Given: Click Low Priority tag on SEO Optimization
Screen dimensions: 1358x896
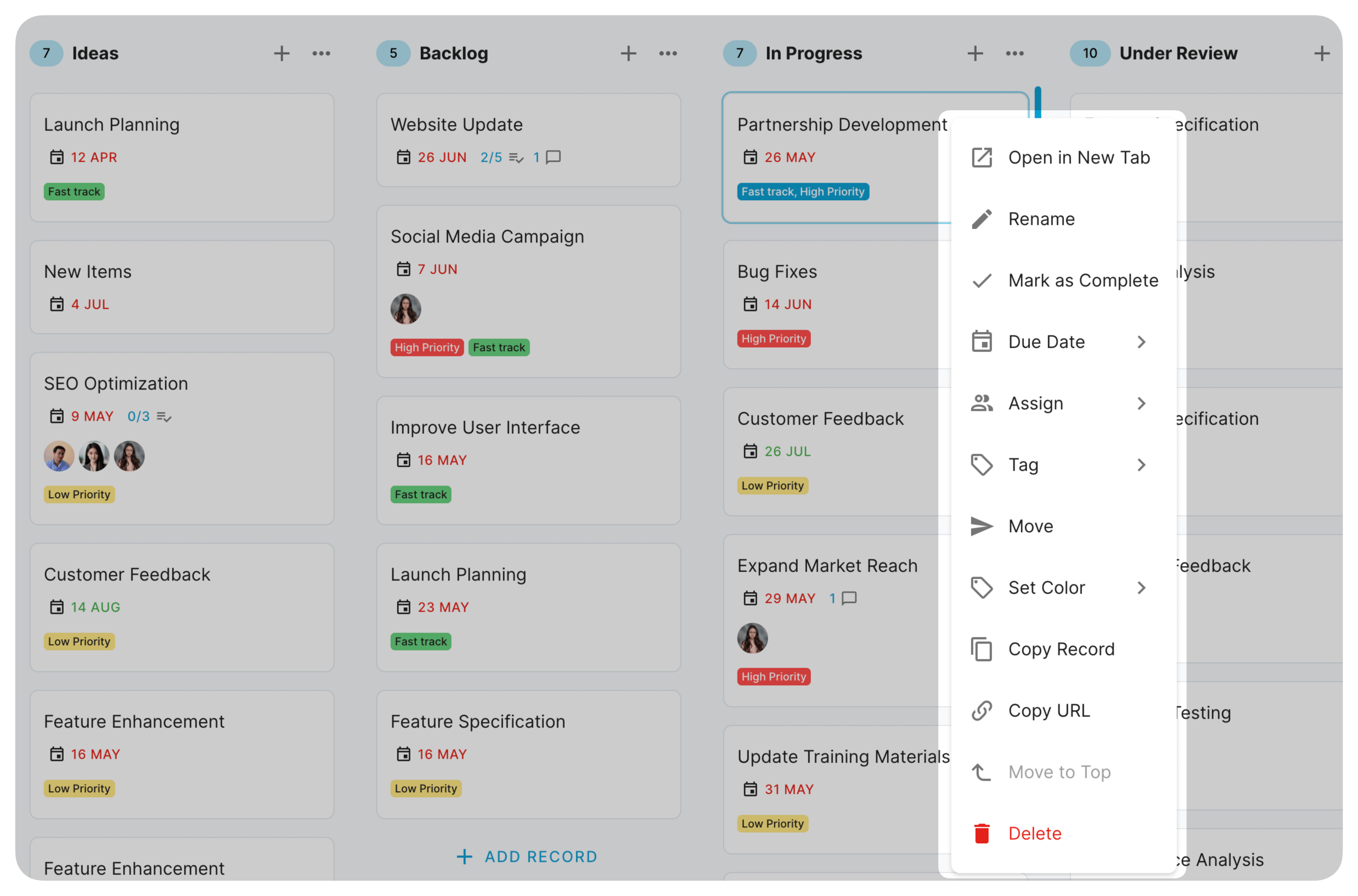Looking at the screenshot, I should pyautogui.click(x=80, y=495).
